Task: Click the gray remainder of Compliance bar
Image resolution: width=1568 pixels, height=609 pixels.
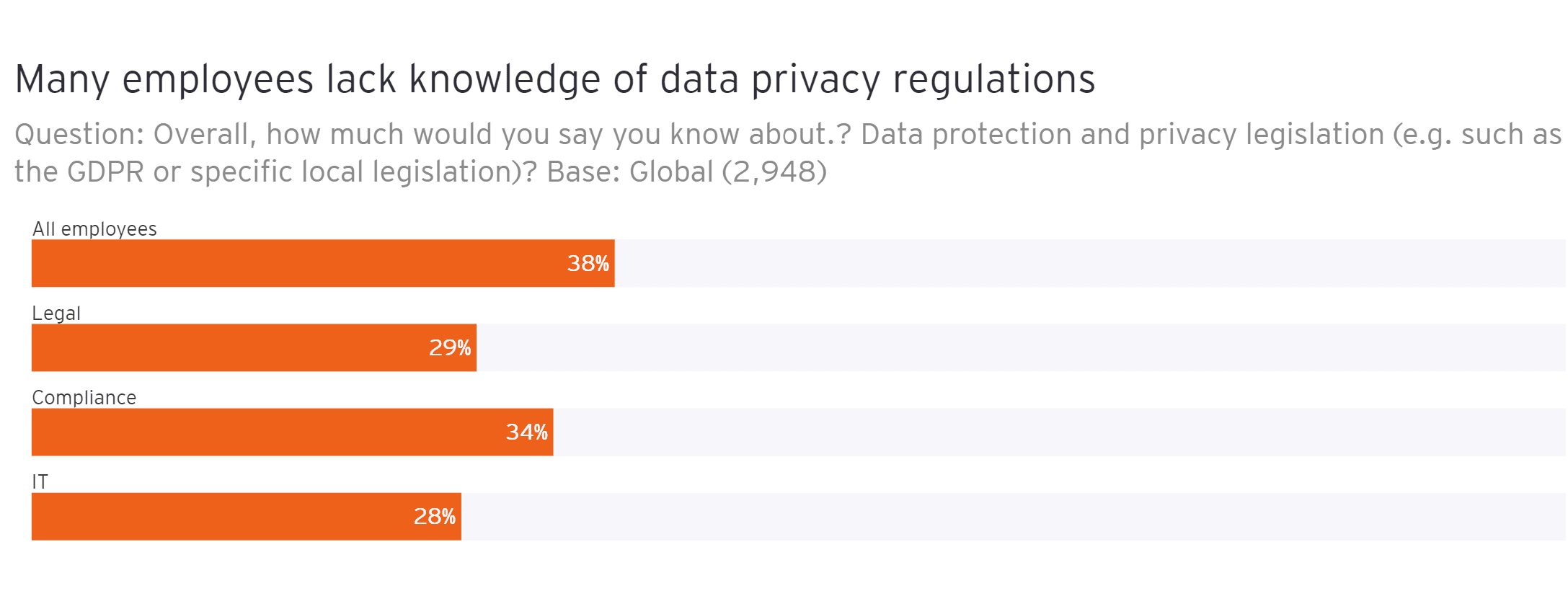Action: point(1058,432)
